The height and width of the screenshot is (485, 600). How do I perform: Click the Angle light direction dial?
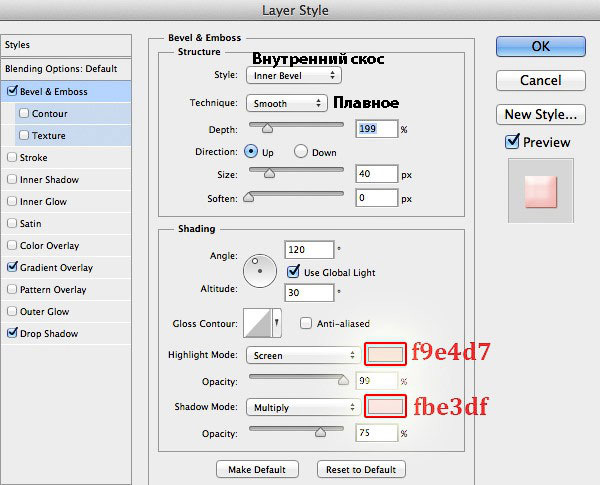[260, 271]
